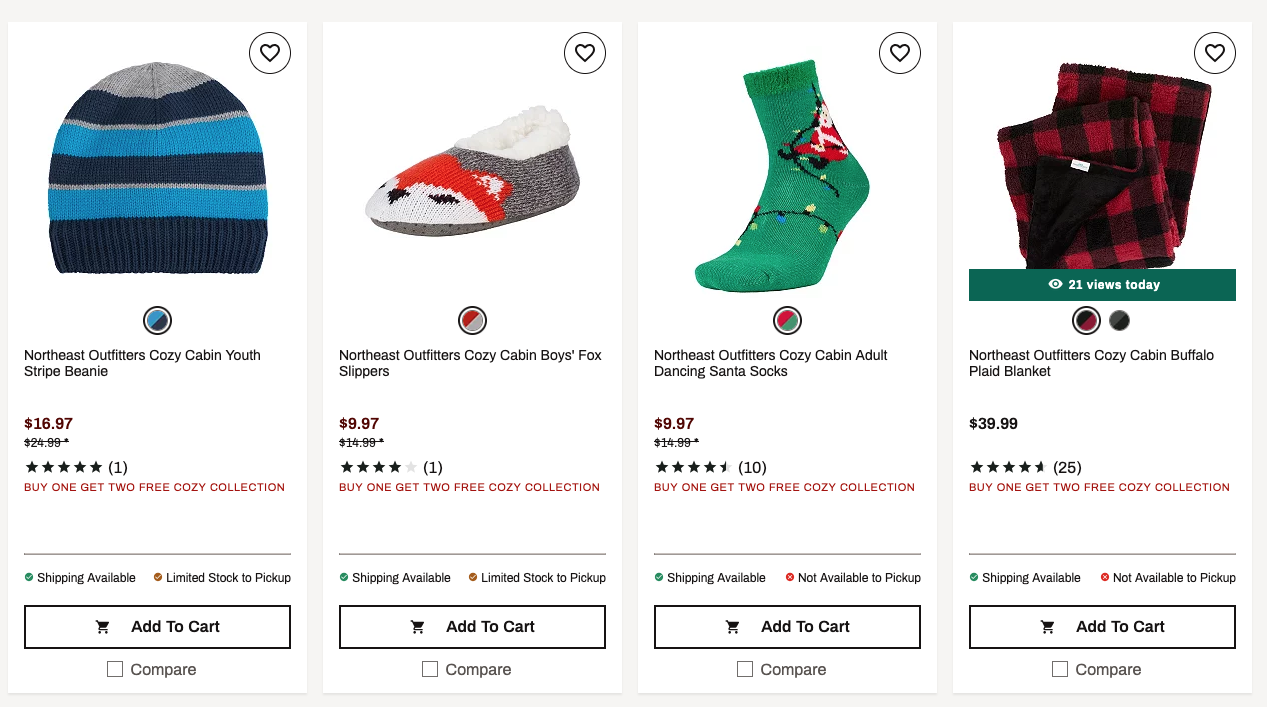
Task: Check Compare box for Youth Stripe Beanie
Action: (x=115, y=669)
